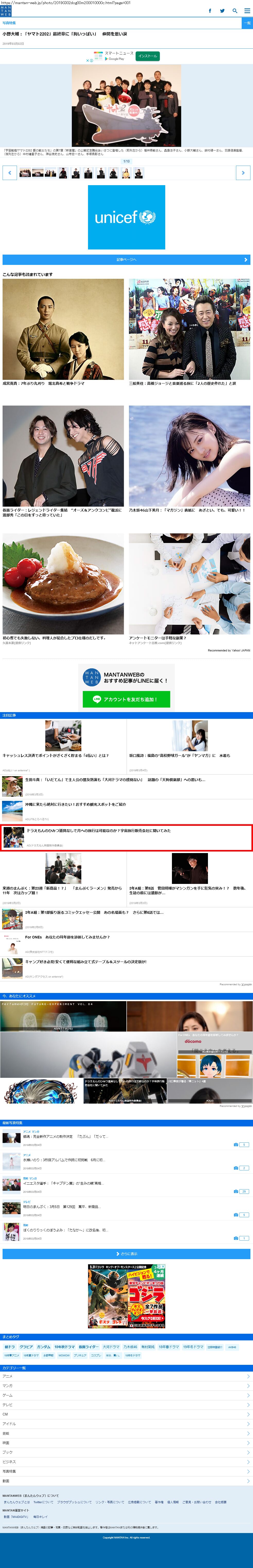Open the unicef banner ad

(x=126, y=217)
